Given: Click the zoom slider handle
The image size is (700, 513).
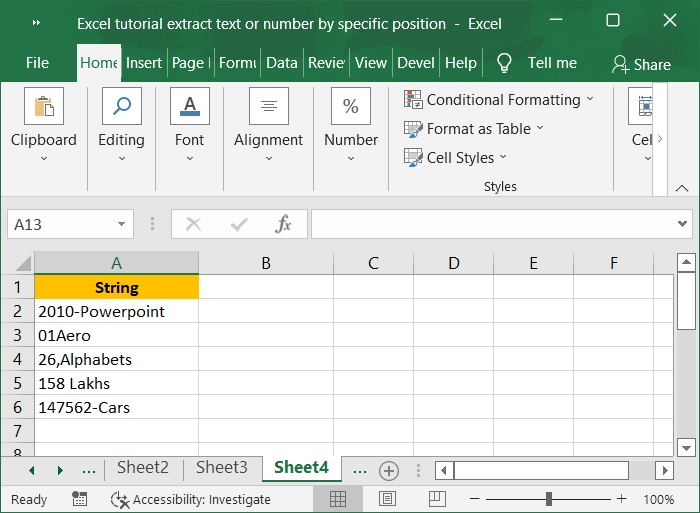Looking at the screenshot, I should (549, 499).
